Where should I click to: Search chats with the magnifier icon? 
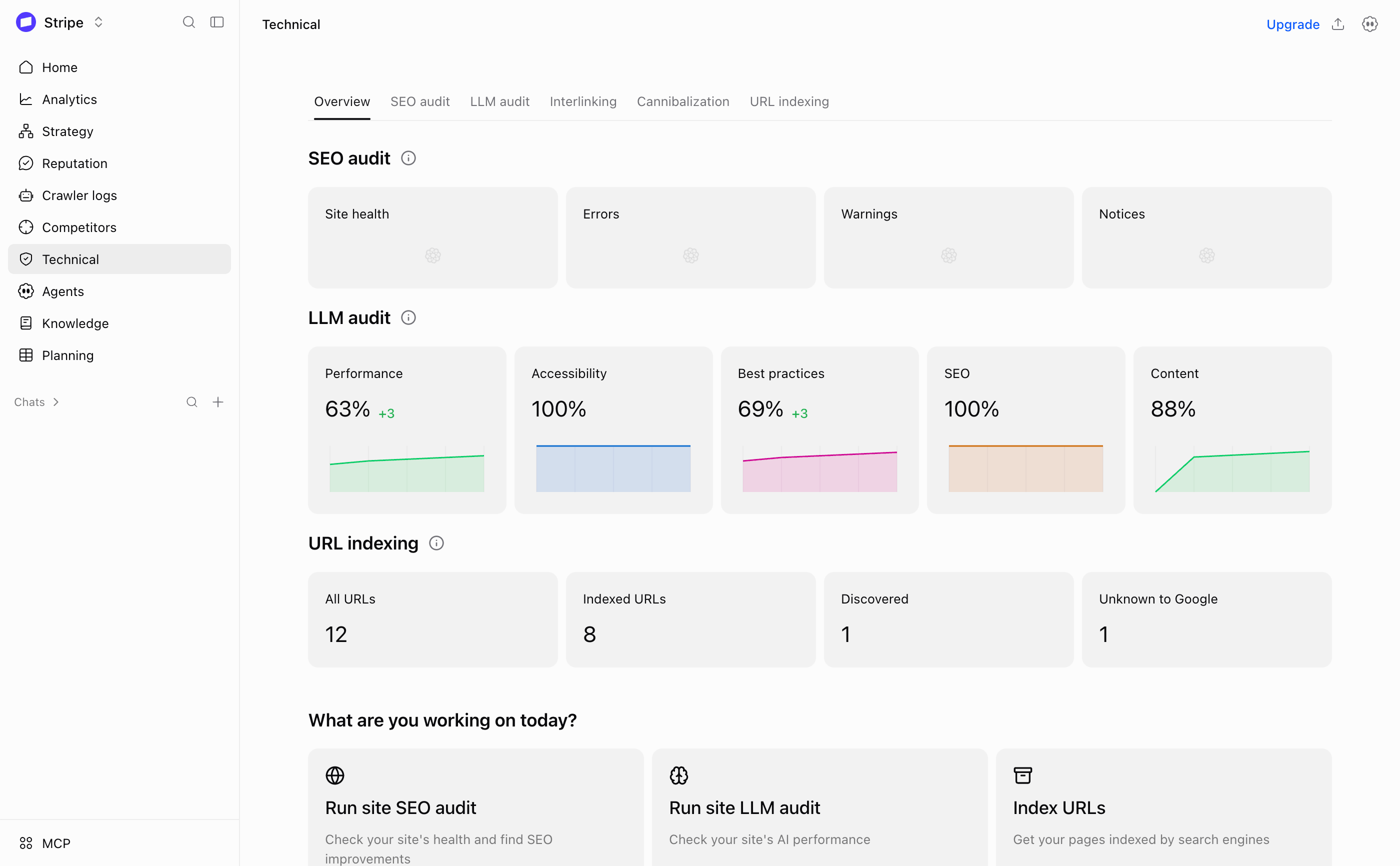pos(192,402)
